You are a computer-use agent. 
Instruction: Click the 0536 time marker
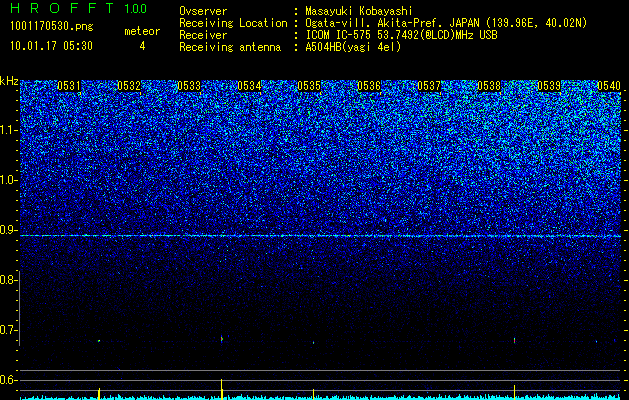pos(369,86)
